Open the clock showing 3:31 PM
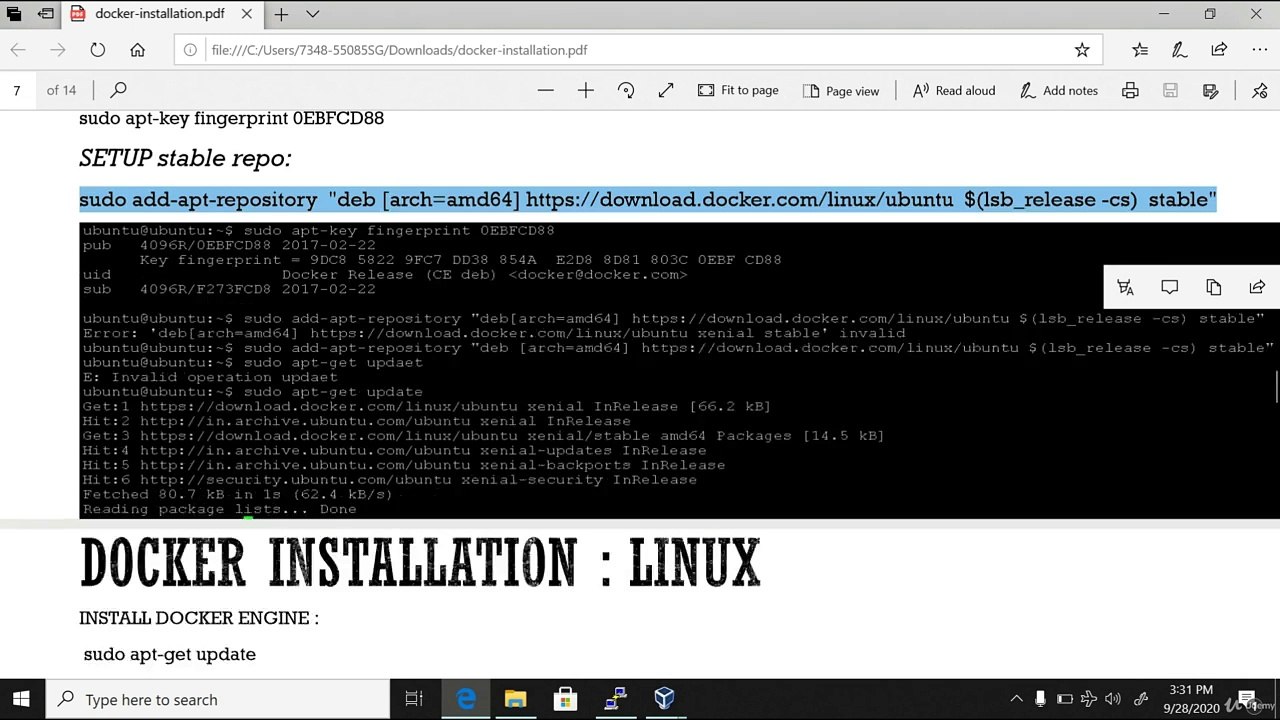This screenshot has width=1280, height=720. pos(1191,699)
